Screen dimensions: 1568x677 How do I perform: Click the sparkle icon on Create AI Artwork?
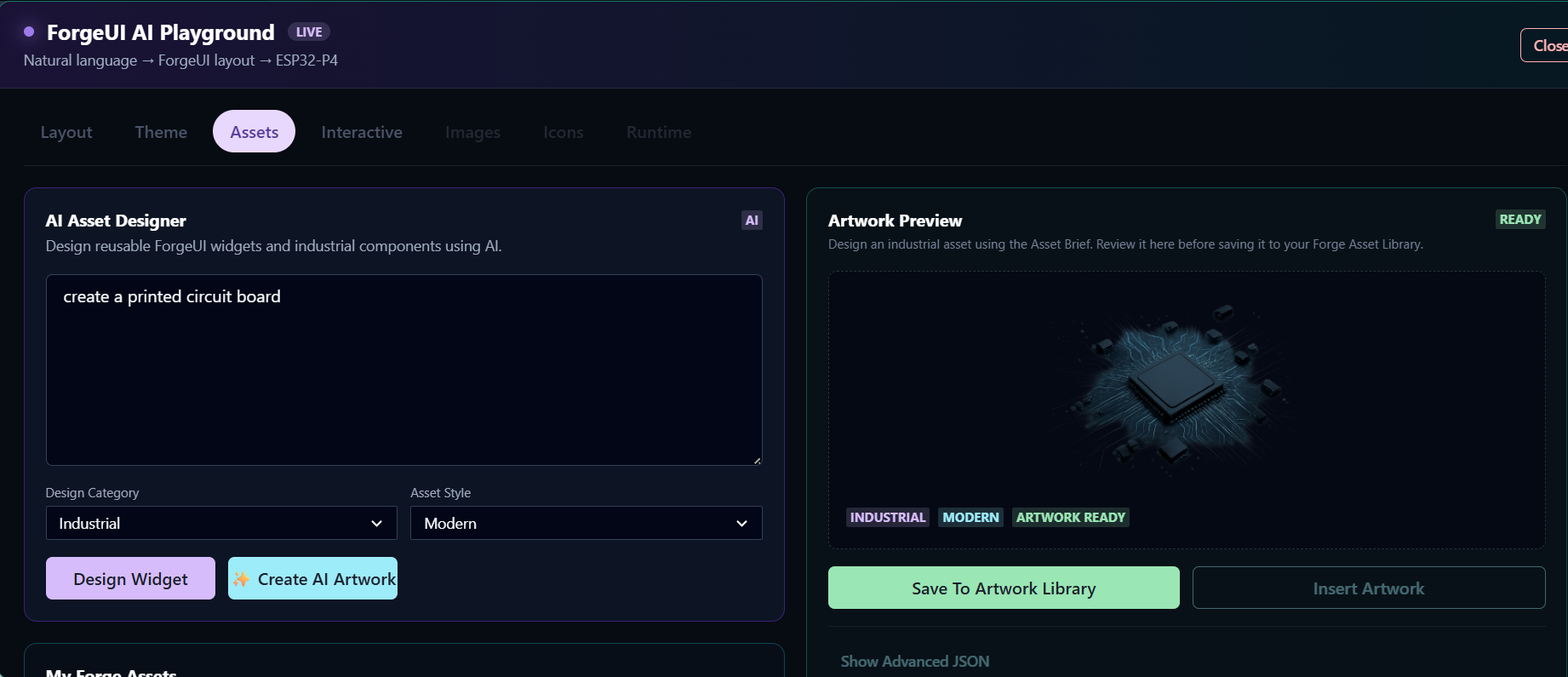pyautogui.click(x=242, y=579)
